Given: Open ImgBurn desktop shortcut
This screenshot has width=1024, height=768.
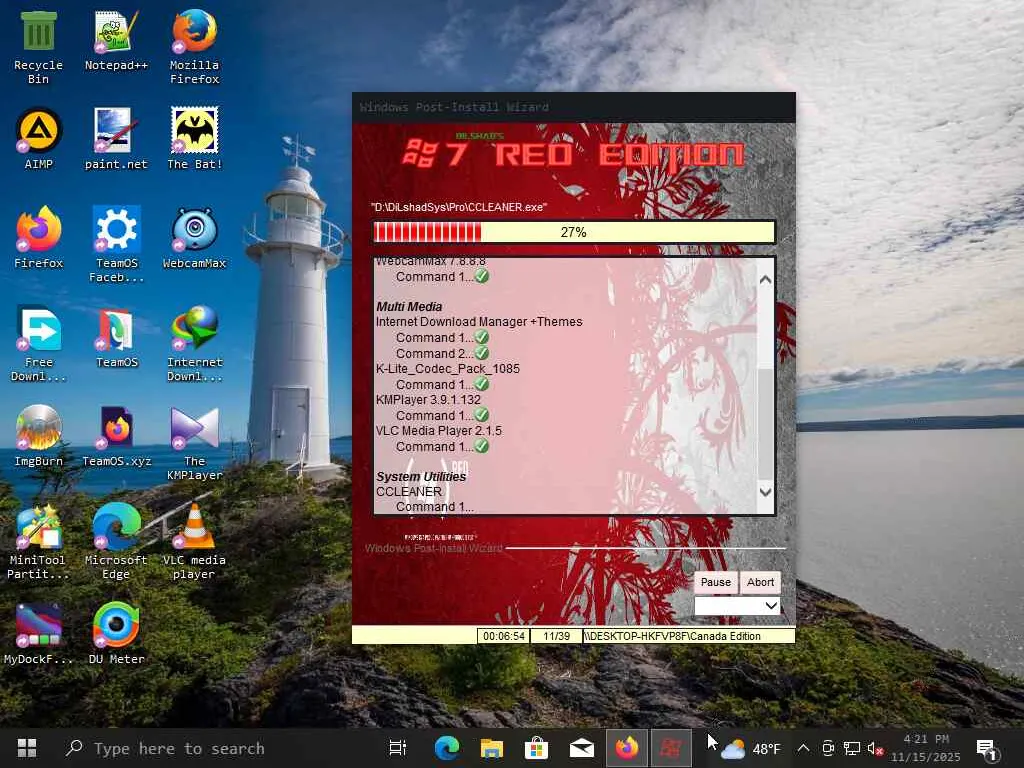Looking at the screenshot, I should click(x=39, y=436).
